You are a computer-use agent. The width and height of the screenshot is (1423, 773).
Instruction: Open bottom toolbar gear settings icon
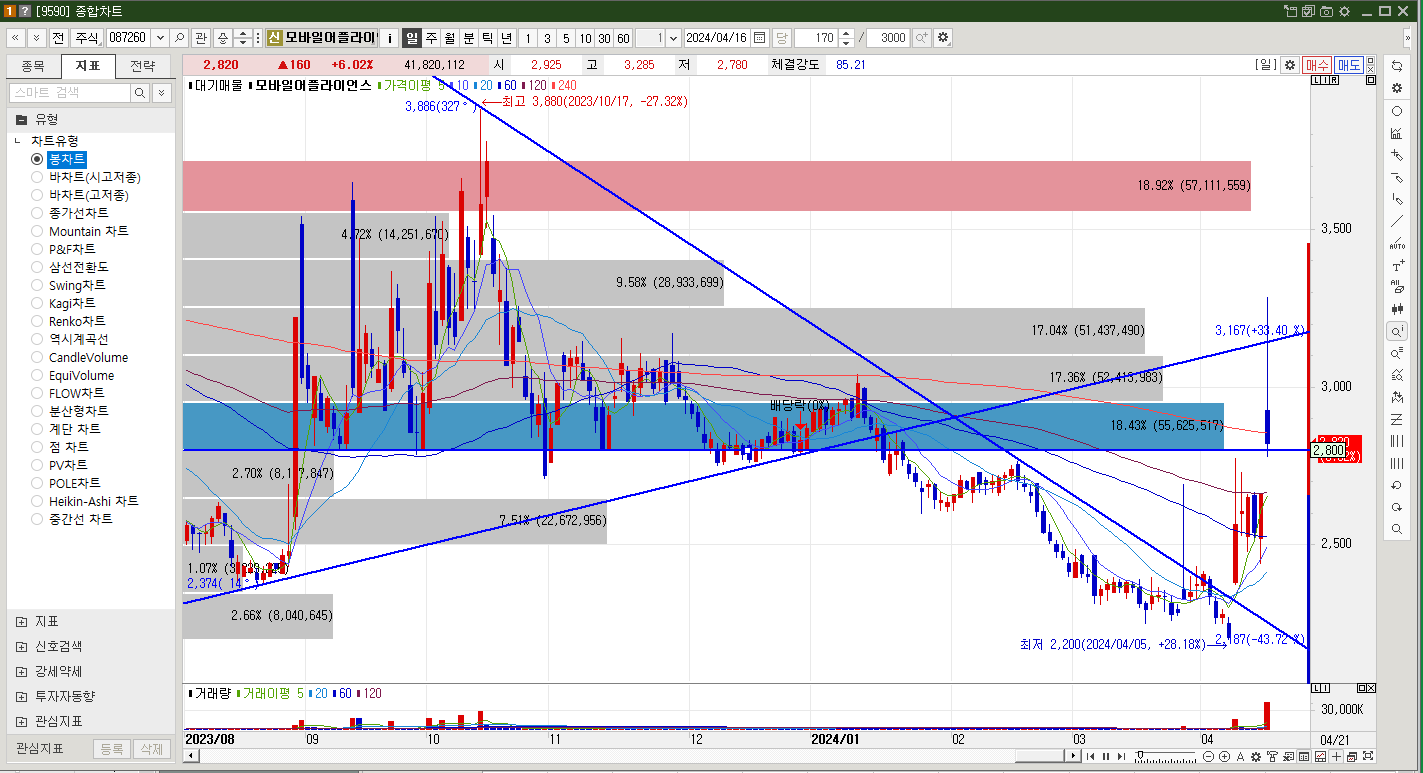(x=1256, y=756)
